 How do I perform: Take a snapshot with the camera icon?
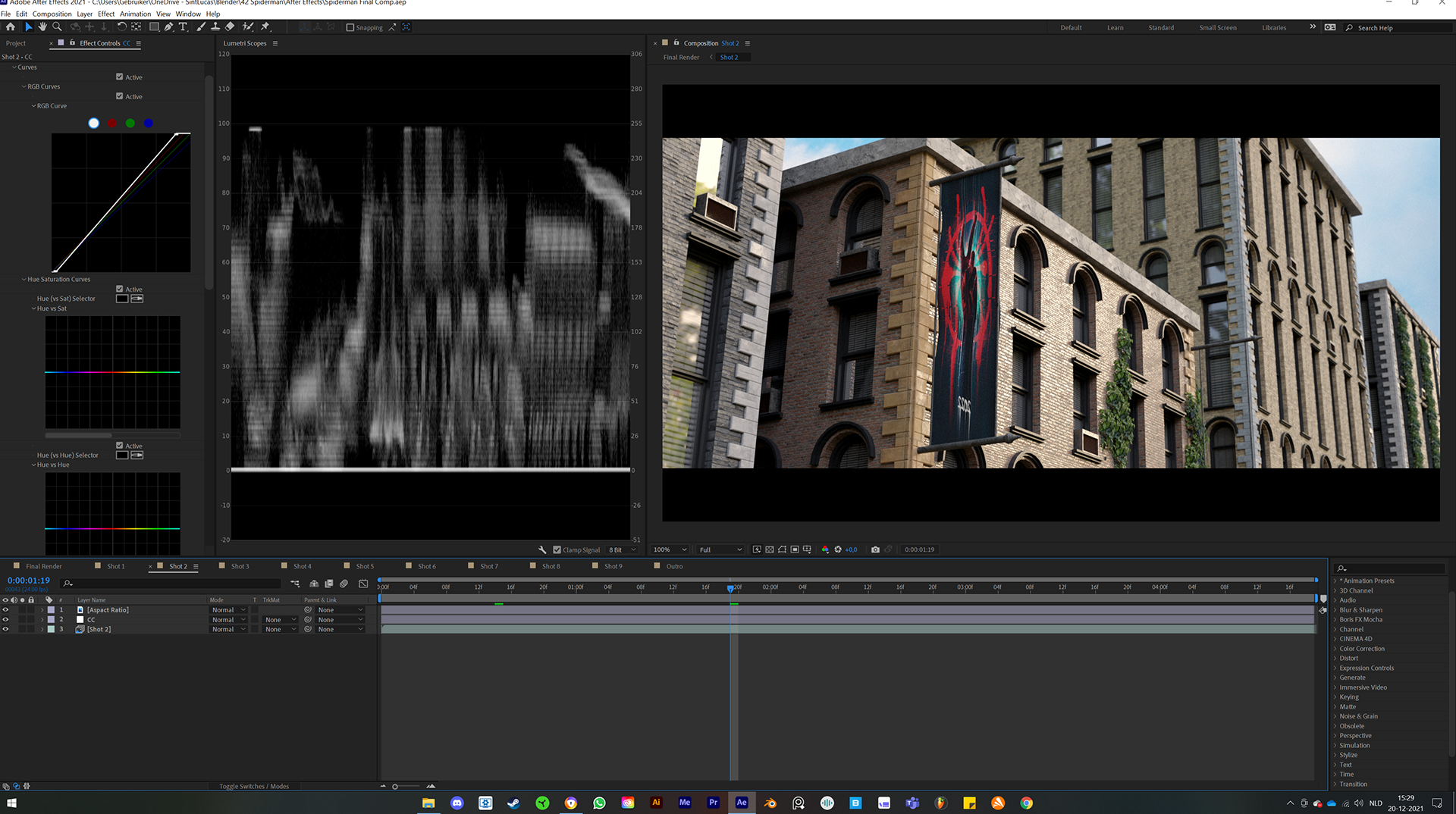pos(875,550)
